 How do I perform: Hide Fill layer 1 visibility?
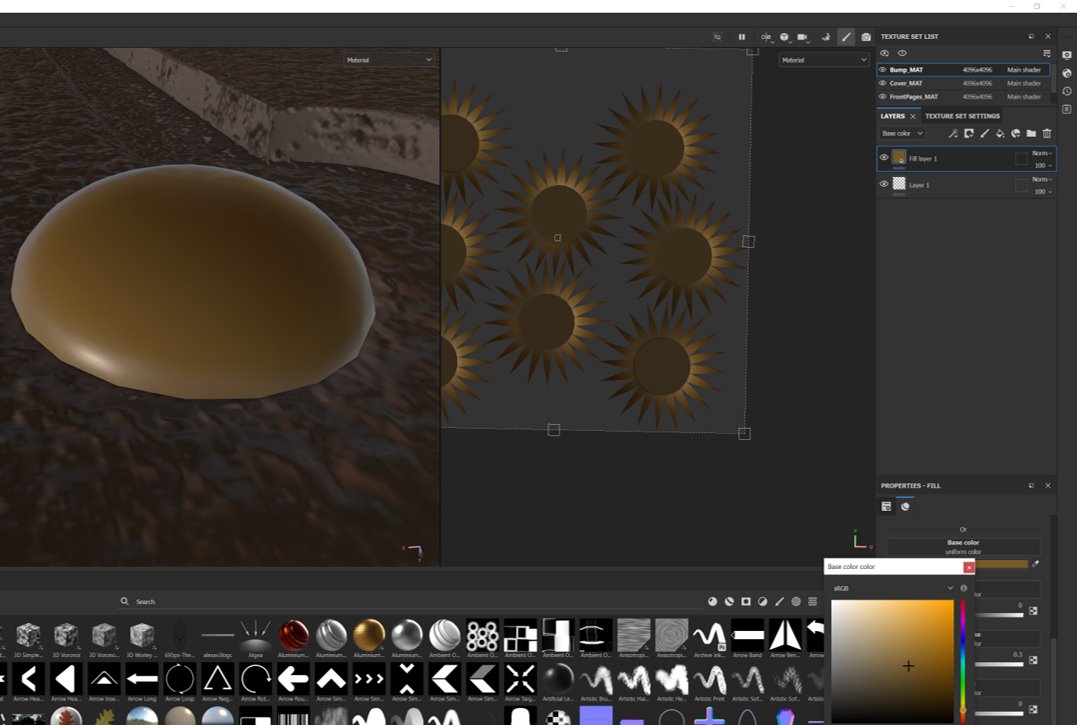coord(883,158)
